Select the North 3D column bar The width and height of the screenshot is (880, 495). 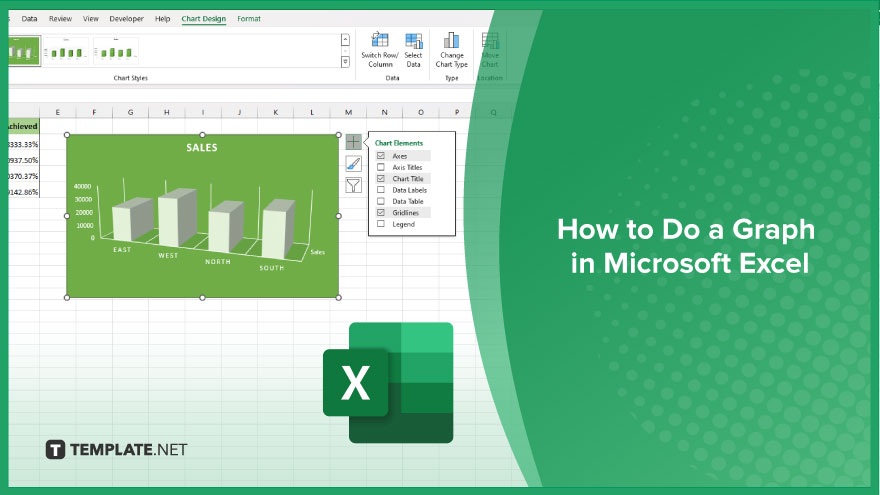pos(226,227)
